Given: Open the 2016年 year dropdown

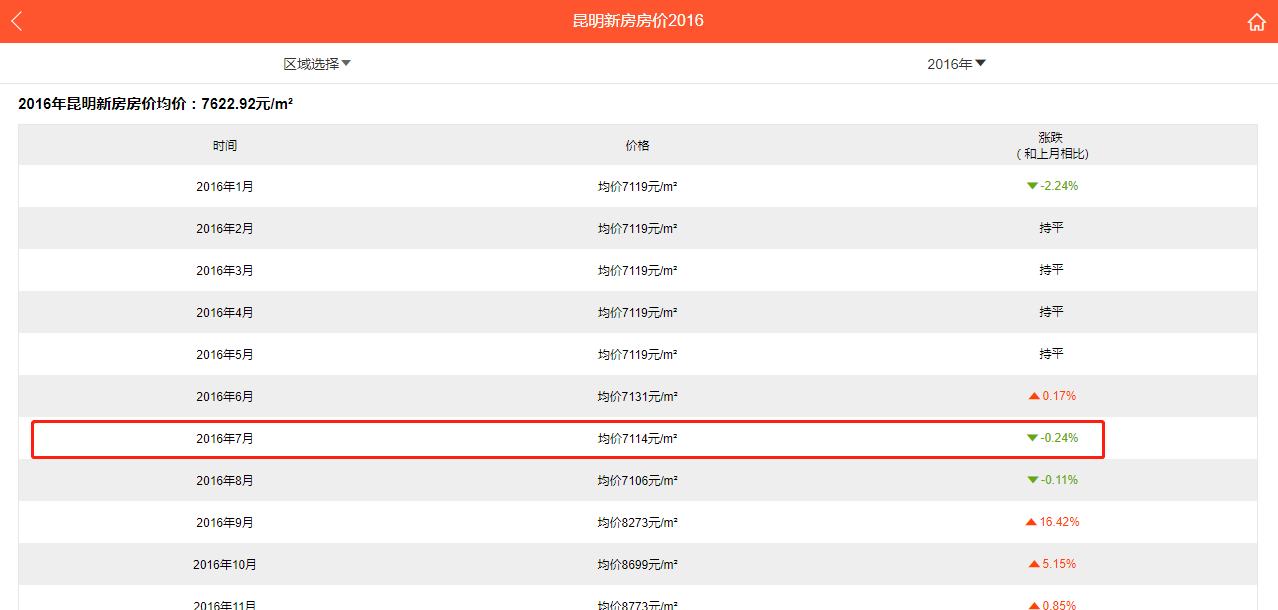Looking at the screenshot, I should pos(956,64).
